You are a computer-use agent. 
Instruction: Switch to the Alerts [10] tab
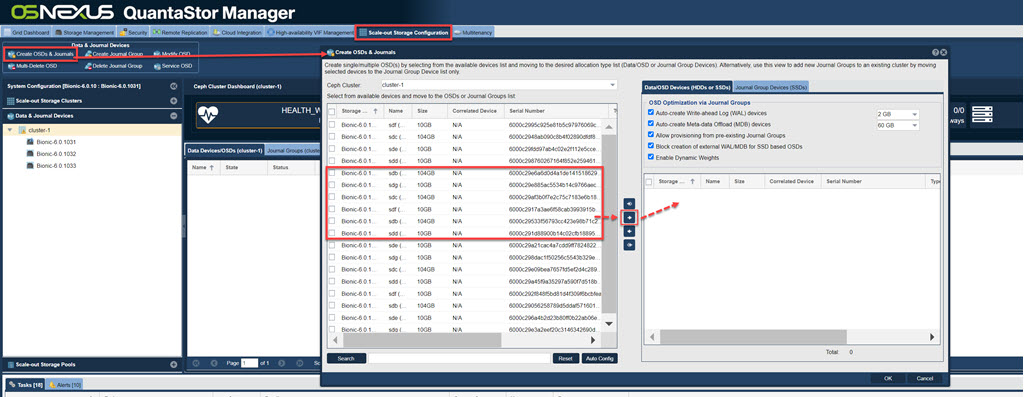click(65, 385)
